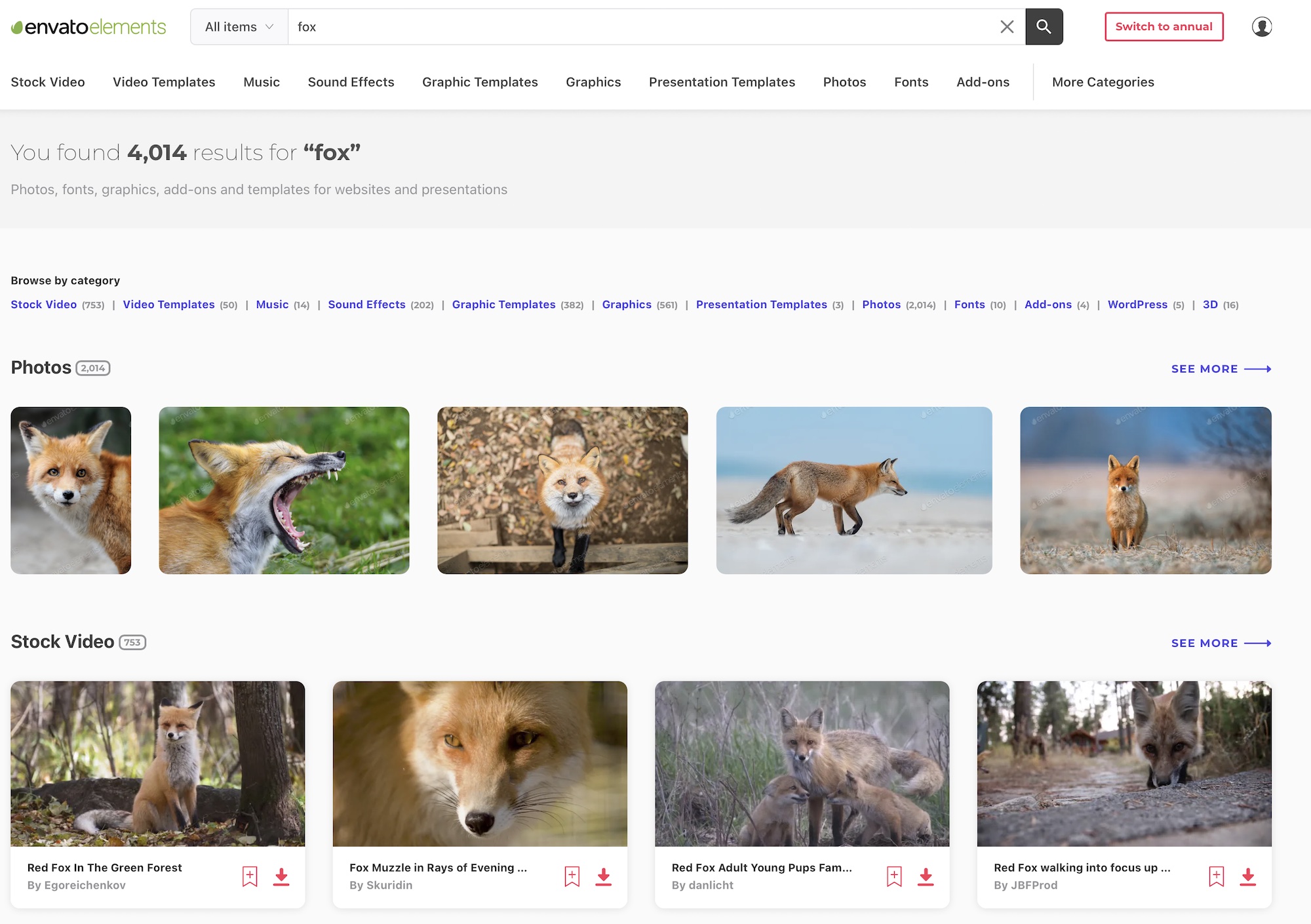The image size is (1311, 924).
Task: Download Red Fox Adult Young Pups video
Action: click(926, 876)
